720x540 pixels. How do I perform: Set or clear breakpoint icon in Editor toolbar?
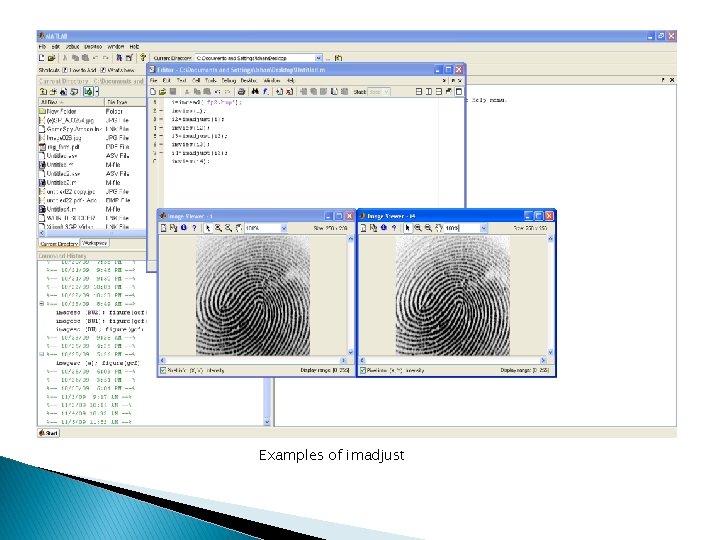[279, 92]
